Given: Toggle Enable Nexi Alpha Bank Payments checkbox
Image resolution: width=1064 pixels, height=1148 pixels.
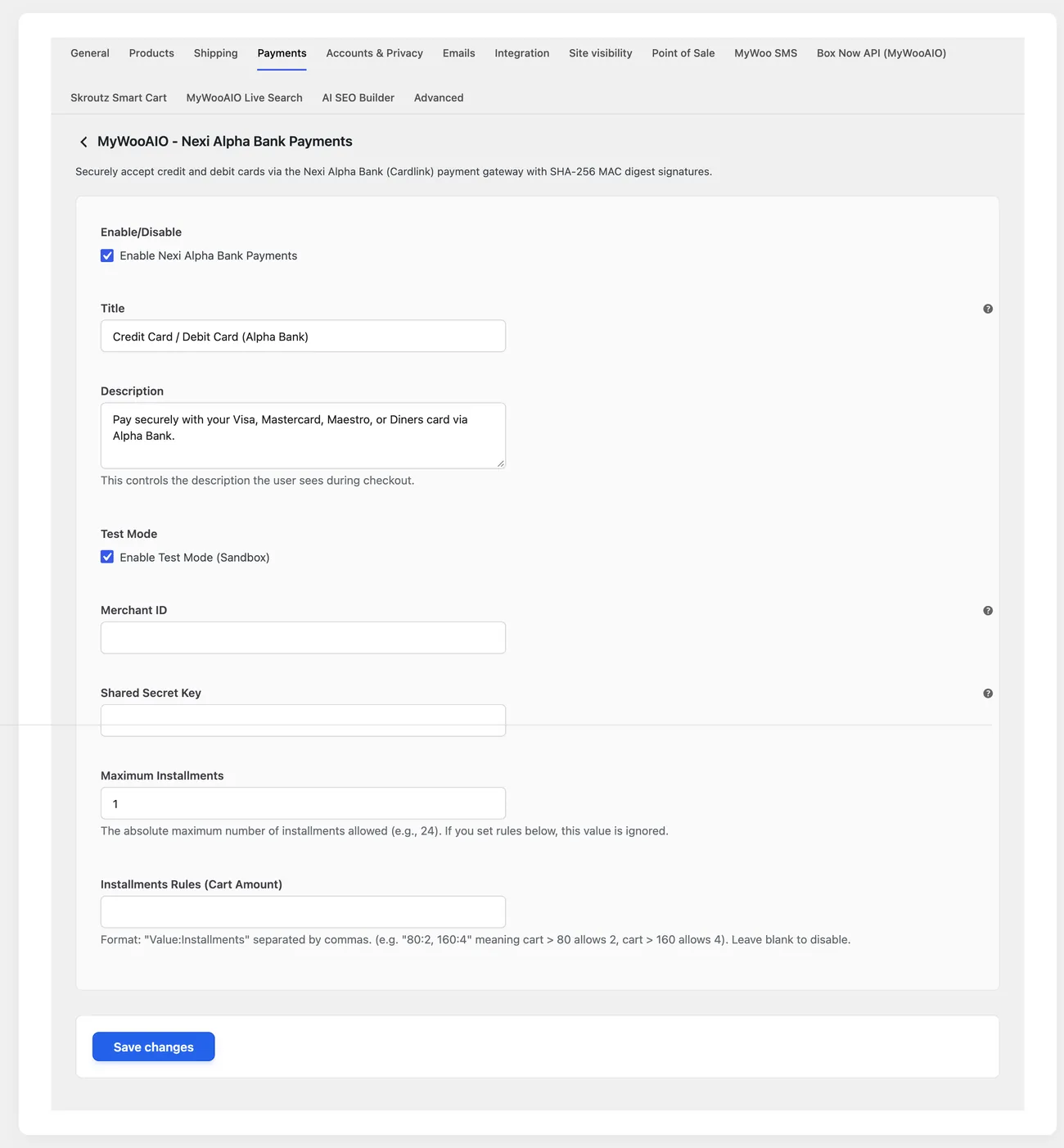Looking at the screenshot, I should 107,255.
